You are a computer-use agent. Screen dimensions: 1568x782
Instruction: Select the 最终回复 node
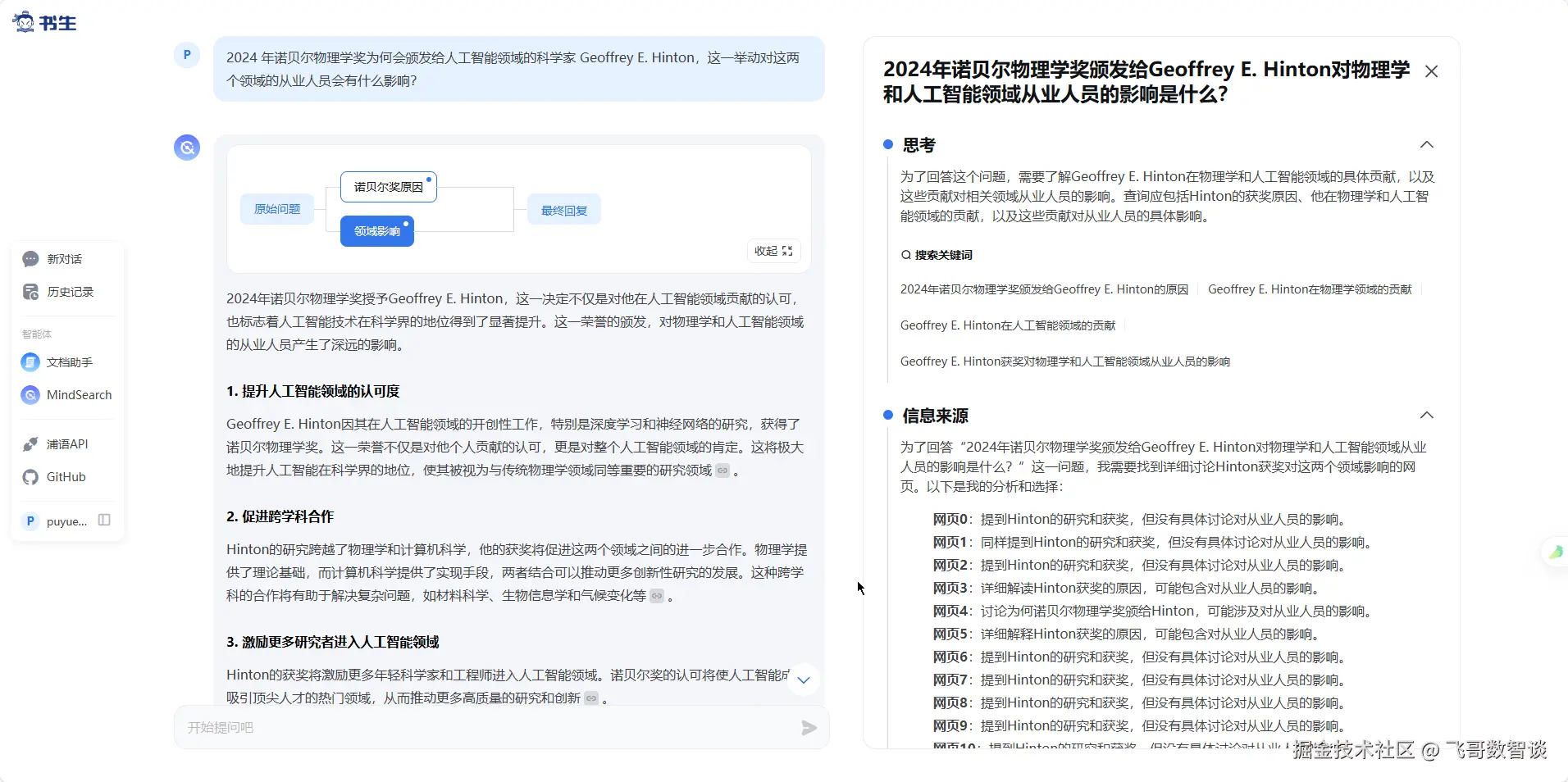(x=564, y=211)
